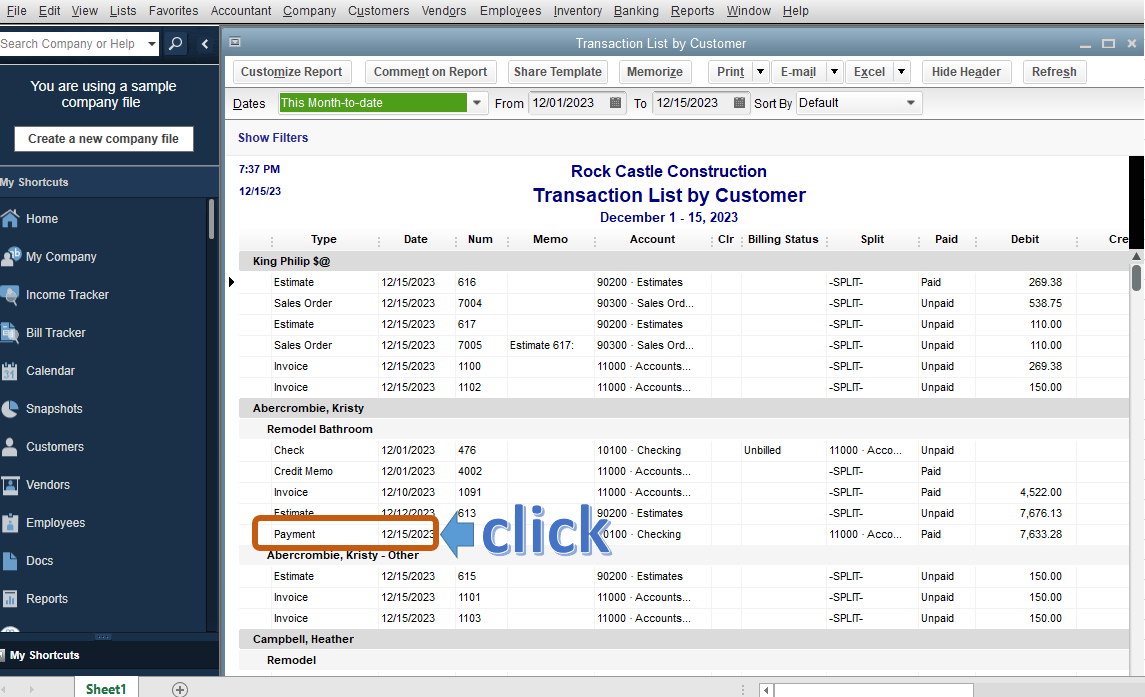1145x697 pixels.
Task: Open the Reports shortcut icon
Action: coord(9,598)
